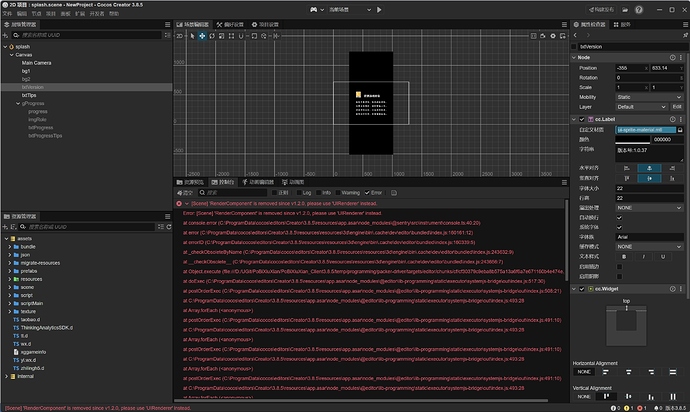The width and height of the screenshot is (690, 412).
Task: Open the Layer dropdown in inspector
Action: tap(638, 106)
